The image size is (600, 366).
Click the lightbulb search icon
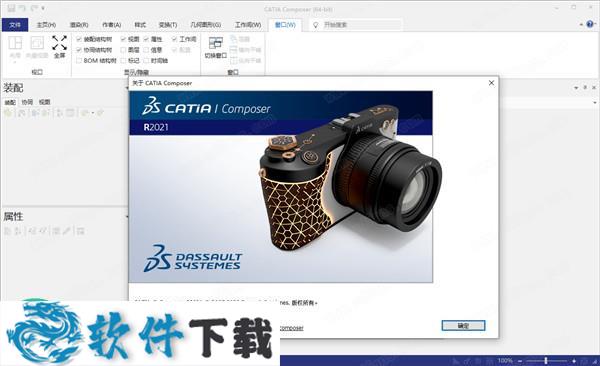(316, 25)
